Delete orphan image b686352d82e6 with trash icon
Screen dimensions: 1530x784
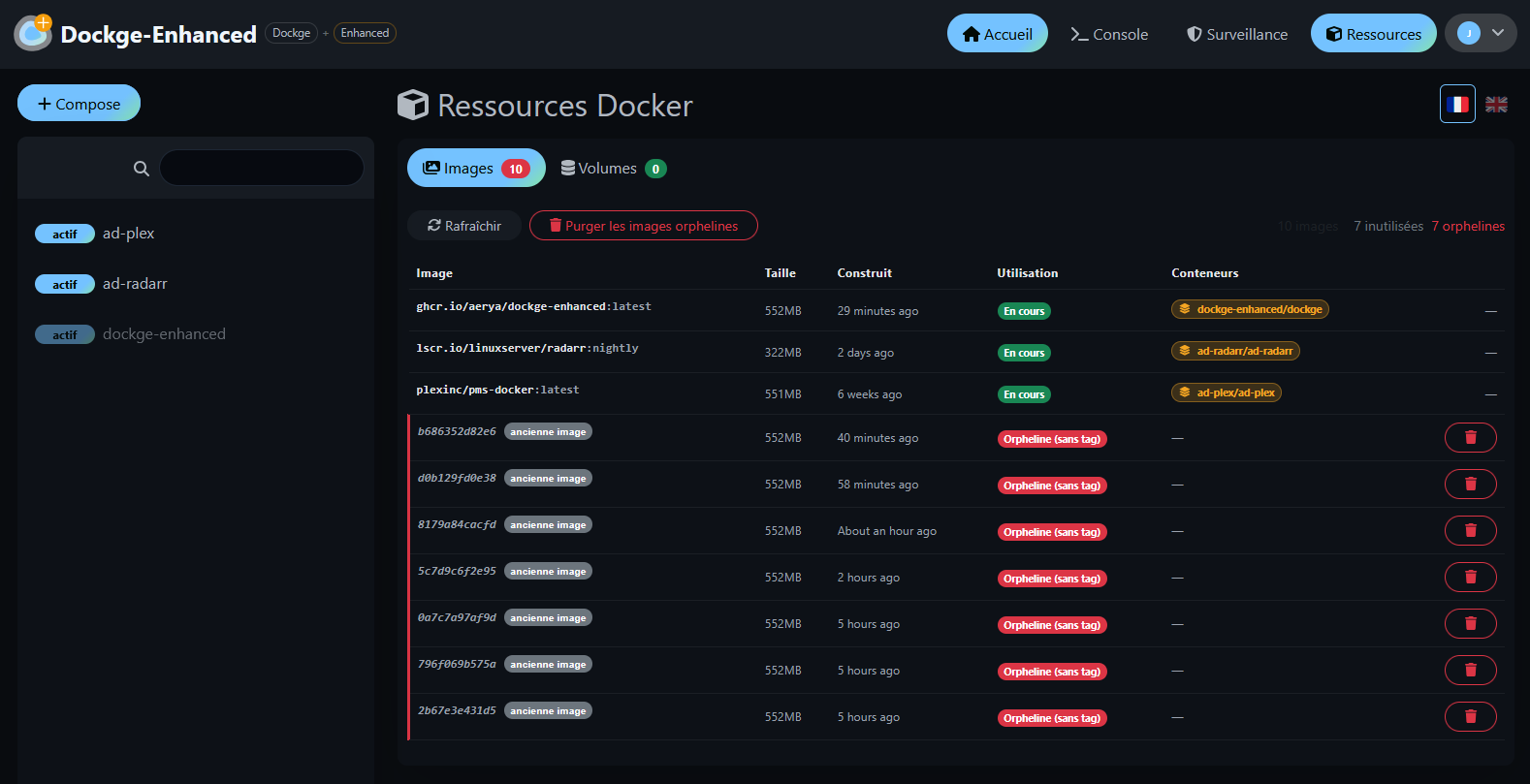click(1470, 438)
